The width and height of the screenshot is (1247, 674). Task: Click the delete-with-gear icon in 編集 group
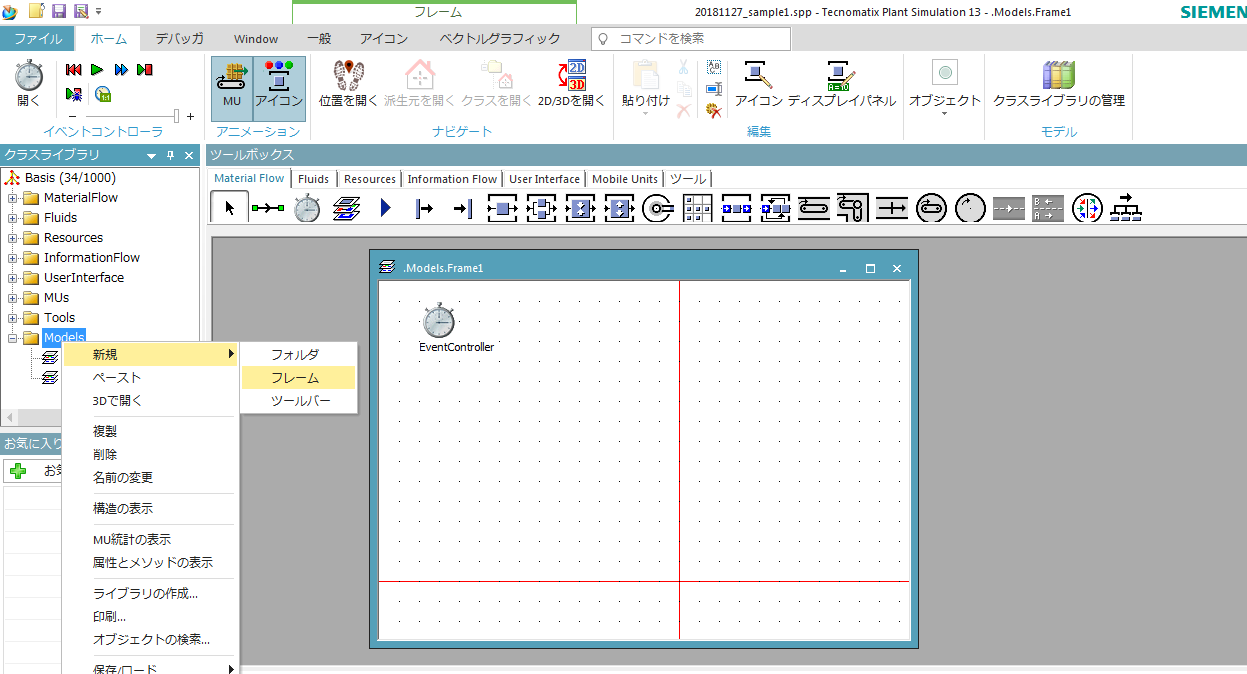click(713, 110)
